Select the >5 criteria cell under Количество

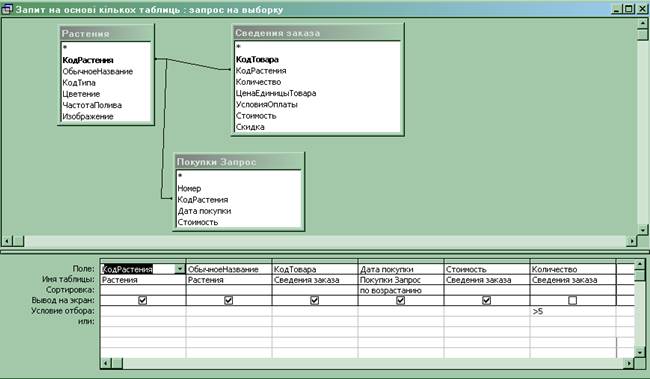(x=573, y=311)
